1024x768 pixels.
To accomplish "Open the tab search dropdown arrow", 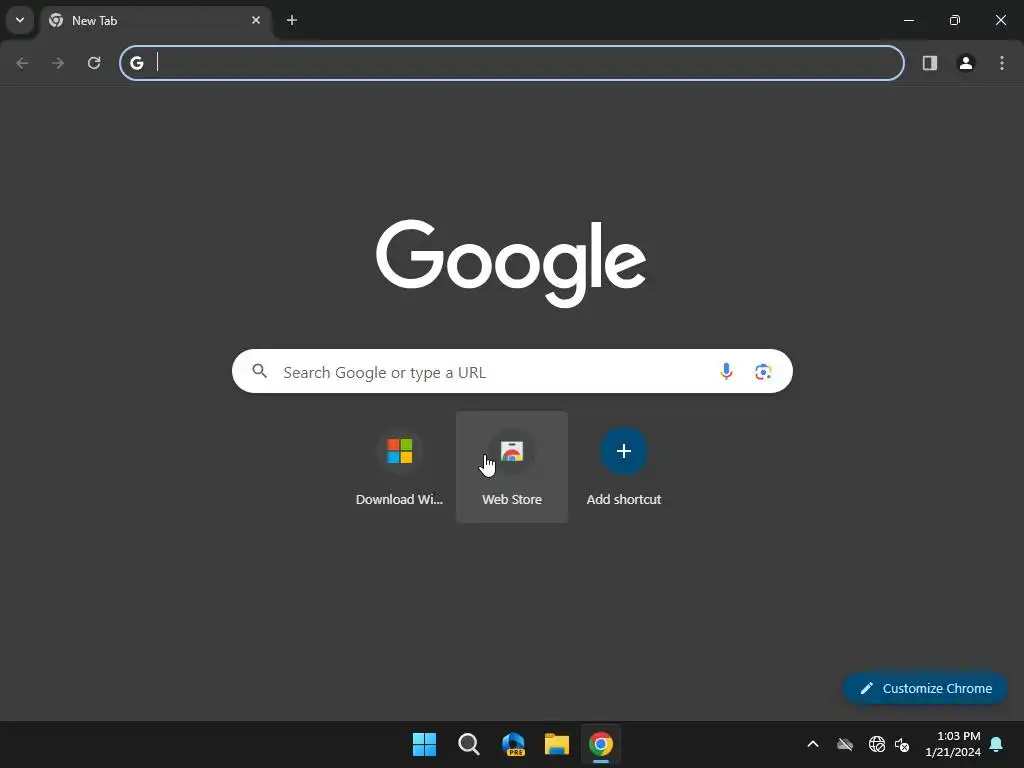I will coord(20,20).
